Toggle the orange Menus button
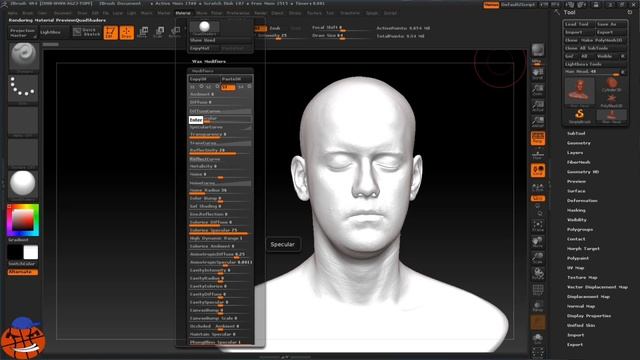The height and width of the screenshot is (360, 640). pos(491,5)
